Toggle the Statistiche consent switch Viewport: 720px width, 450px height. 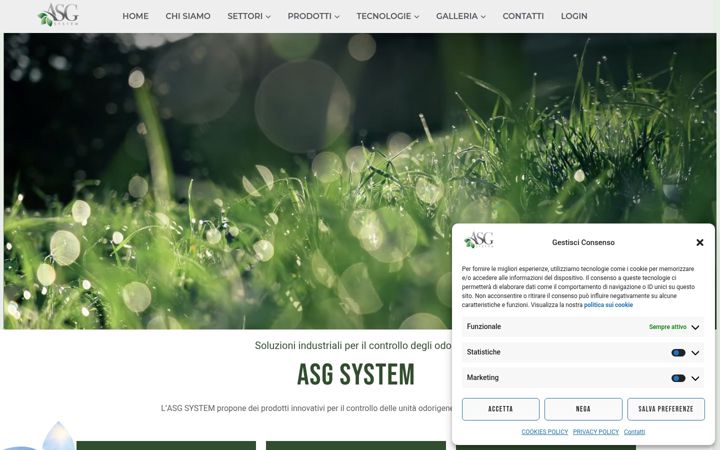click(x=678, y=353)
